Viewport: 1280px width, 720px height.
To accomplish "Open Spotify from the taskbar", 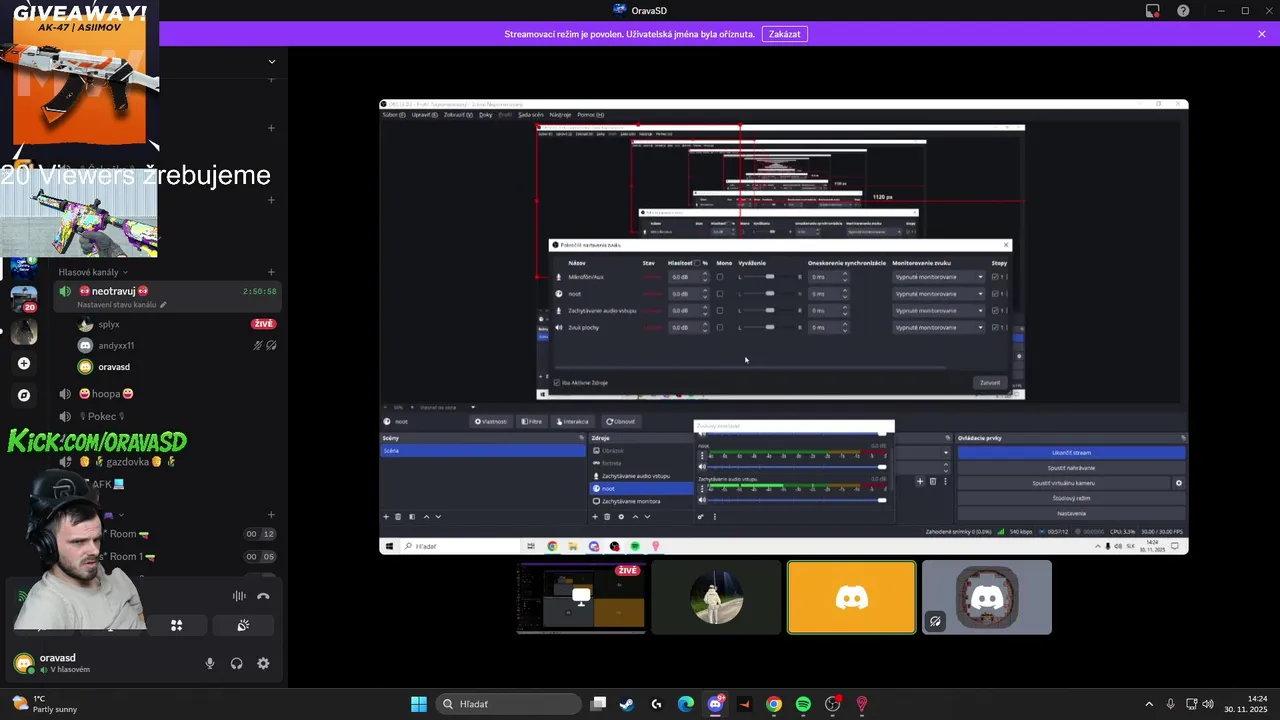I will coord(803,704).
